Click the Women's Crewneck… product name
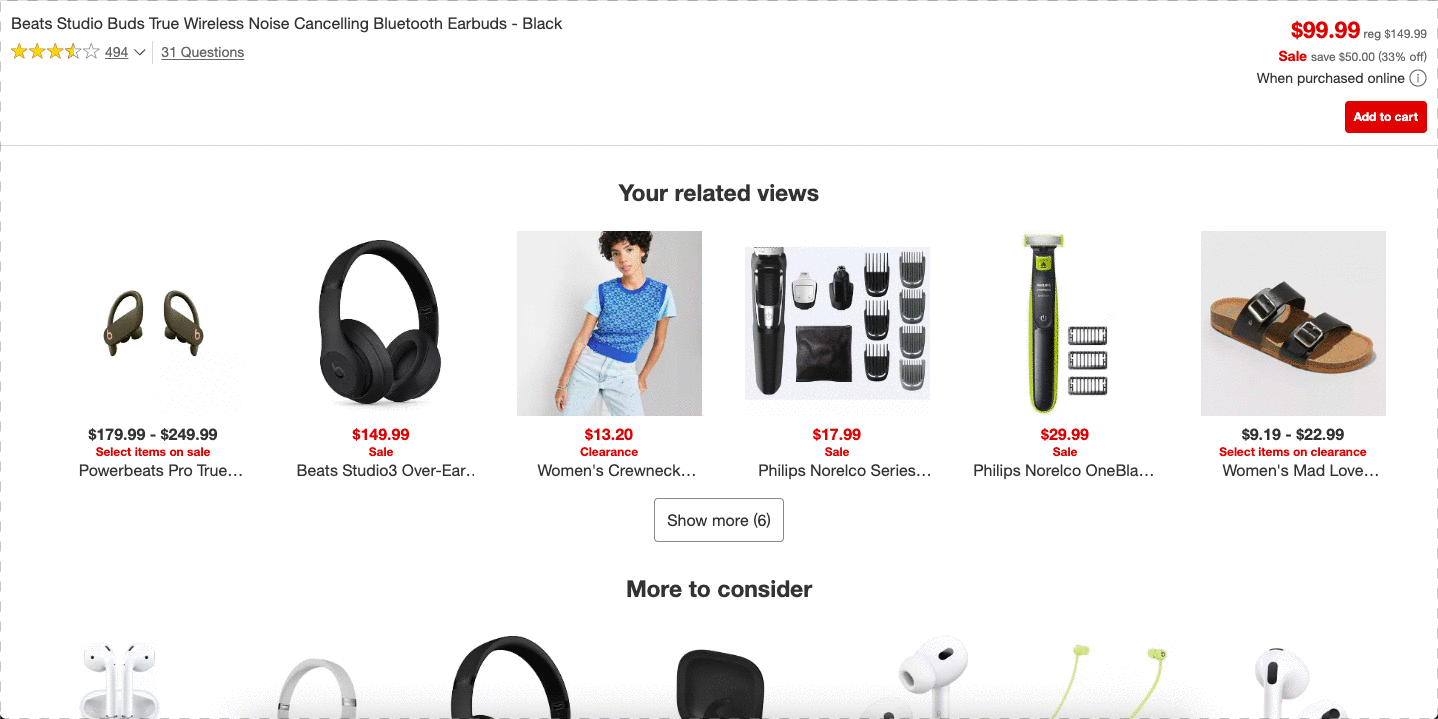This screenshot has width=1438, height=719. tap(617, 470)
